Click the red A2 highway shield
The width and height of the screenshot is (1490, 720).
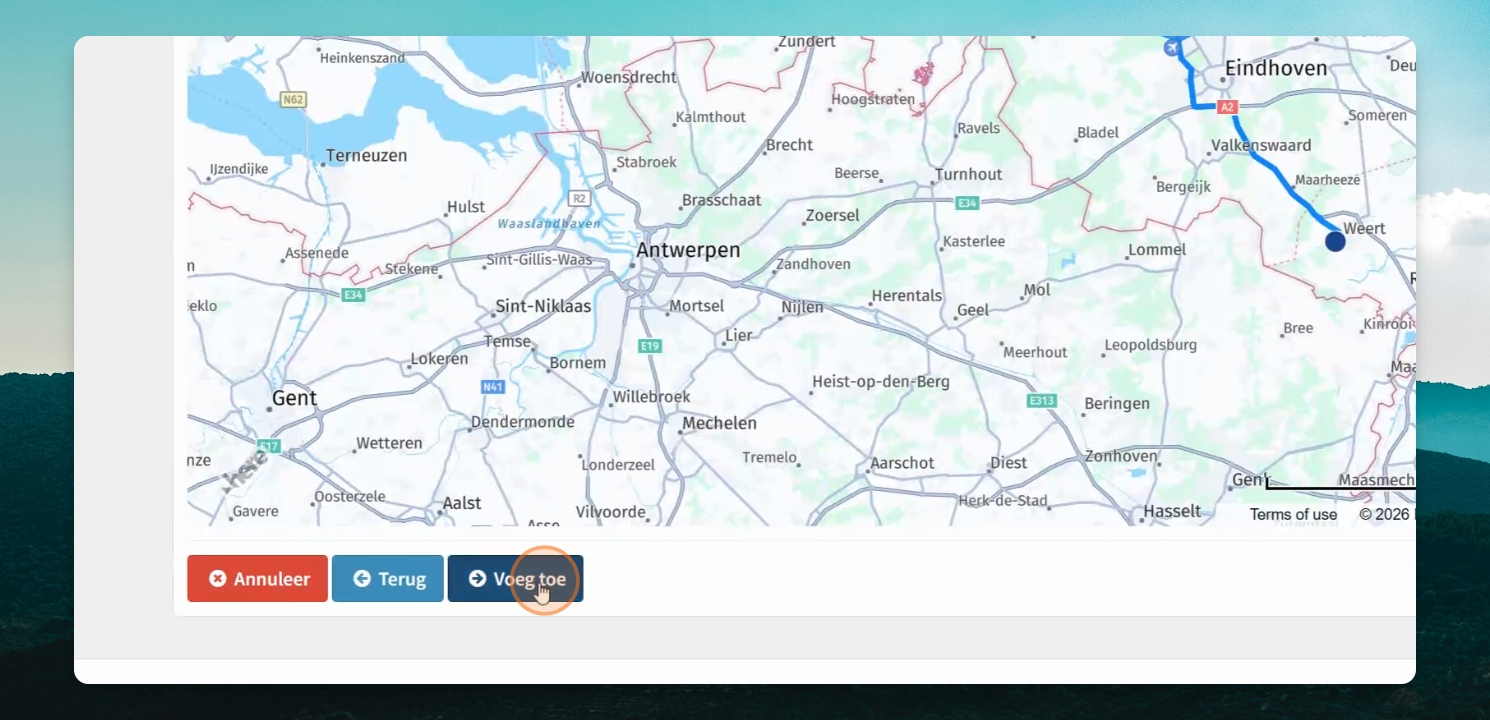(1228, 106)
